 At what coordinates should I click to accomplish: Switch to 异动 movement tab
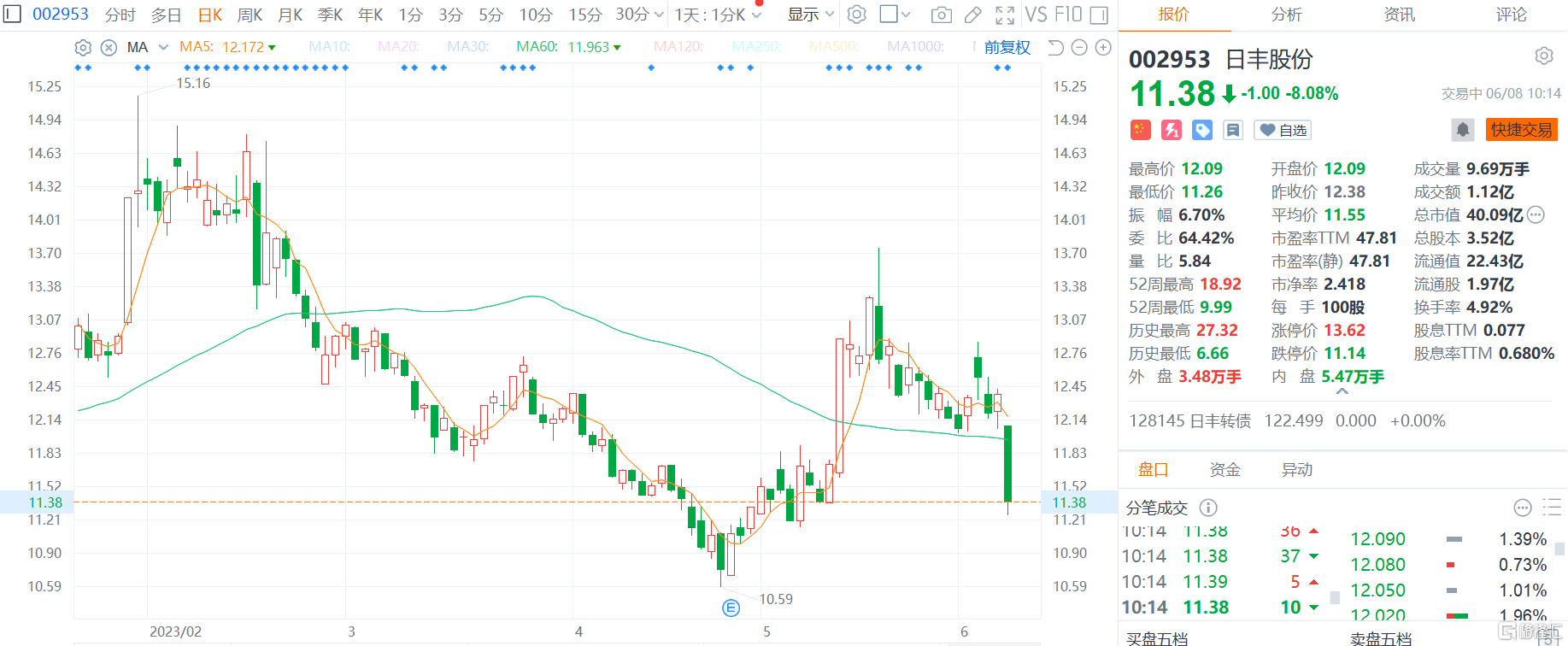[x=1296, y=469]
